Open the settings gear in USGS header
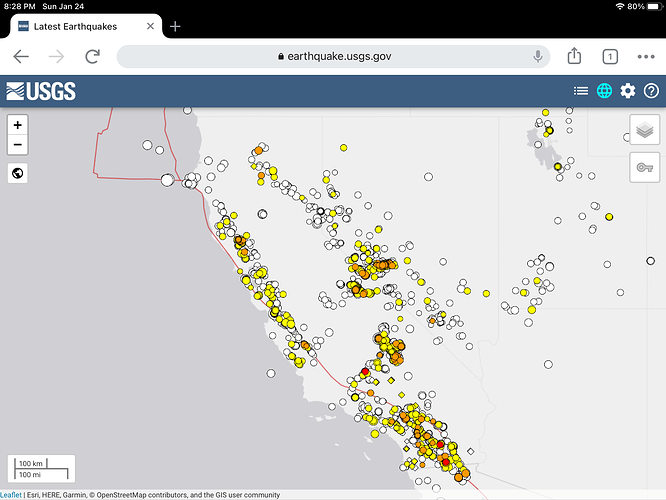Image resolution: width=666 pixels, height=500 pixels. pyautogui.click(x=627, y=91)
